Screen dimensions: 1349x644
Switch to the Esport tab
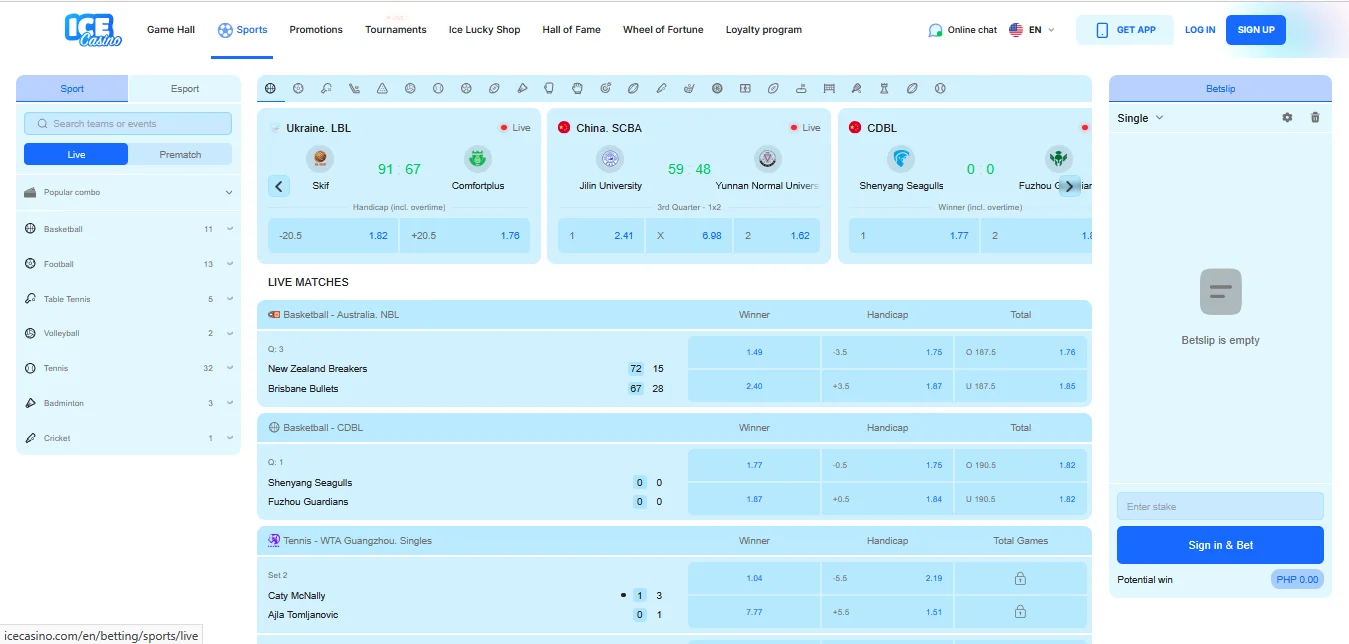tap(185, 89)
